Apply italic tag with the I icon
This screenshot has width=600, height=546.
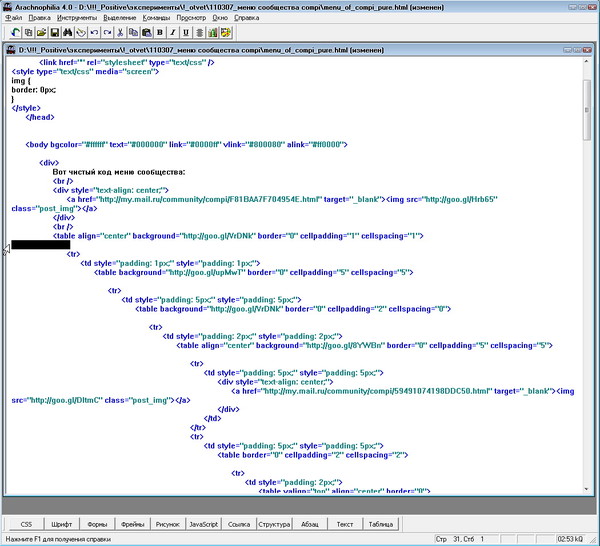pos(173,33)
